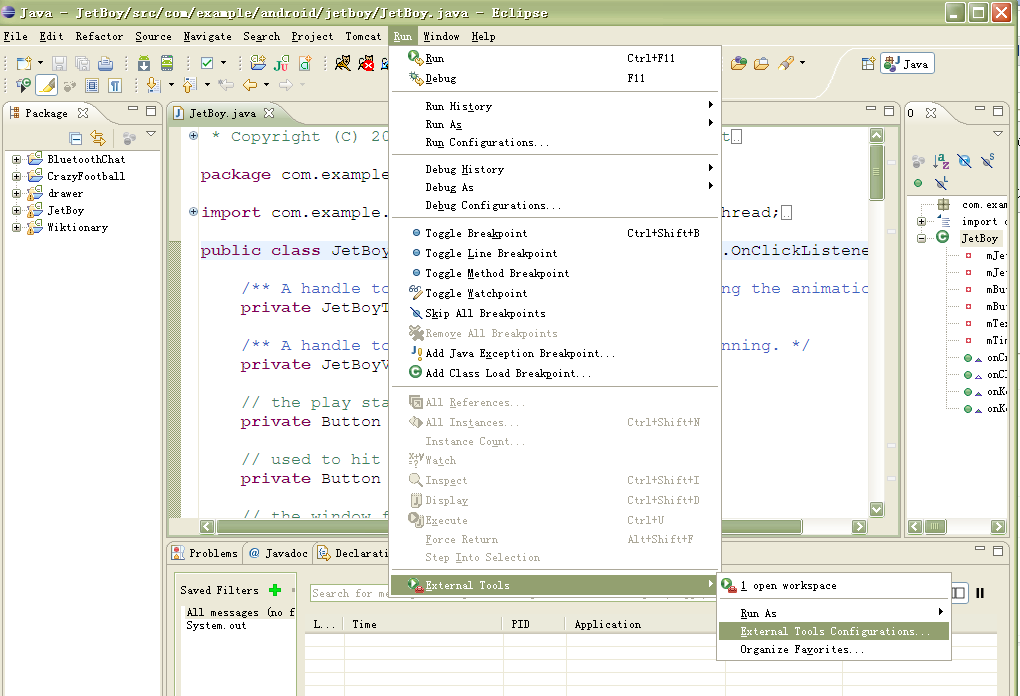The height and width of the screenshot is (696, 1020).
Task: Click the Open Perspective icon
Action: tap(868, 63)
